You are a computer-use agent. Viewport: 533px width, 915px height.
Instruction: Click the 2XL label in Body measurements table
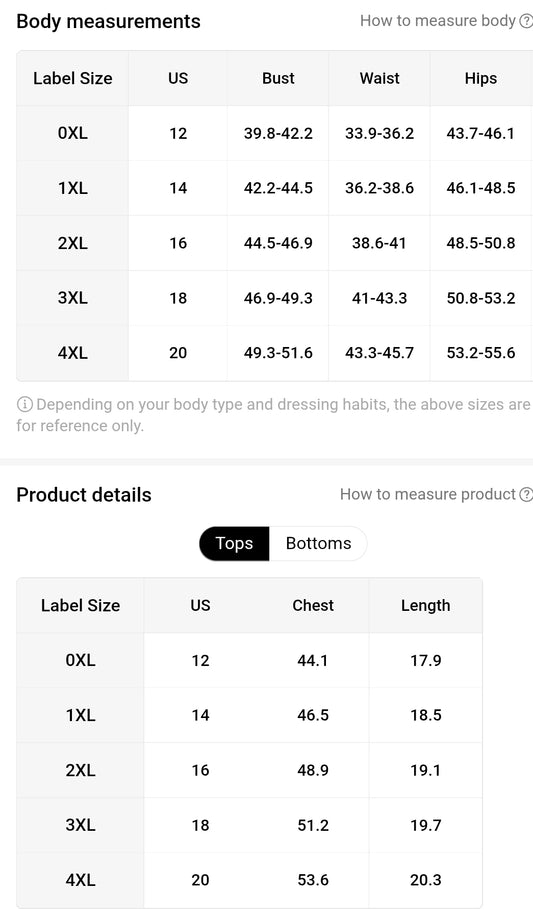click(x=72, y=243)
